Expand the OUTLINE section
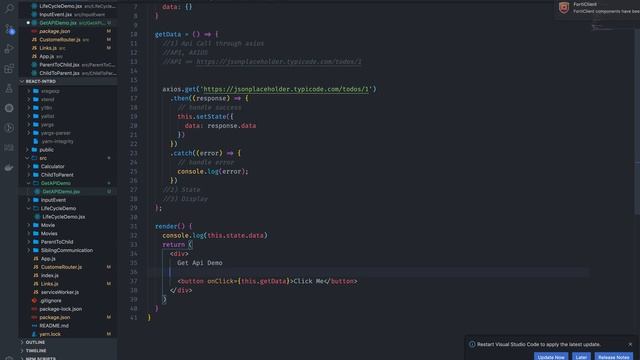 click(68, 342)
